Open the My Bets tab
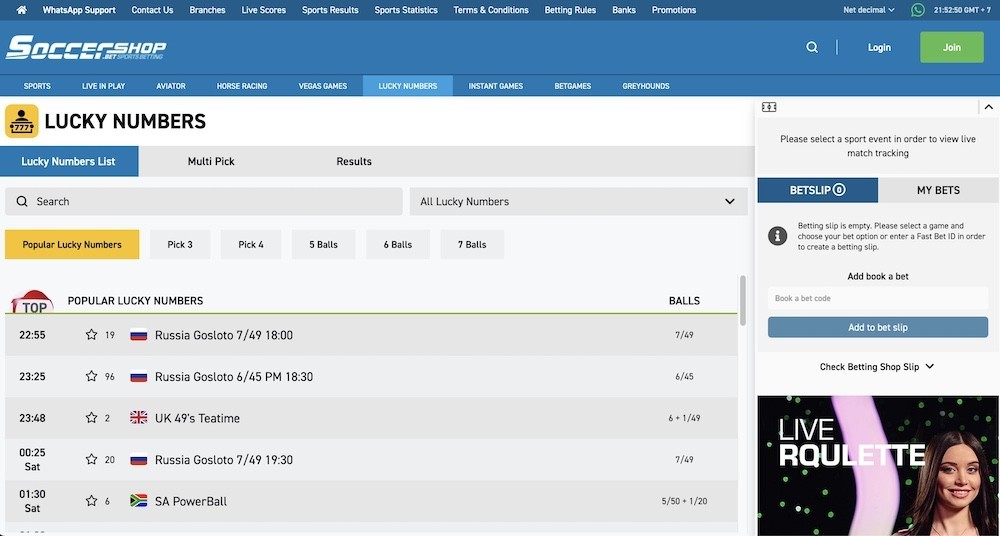This screenshot has height=536, width=1000. pyautogui.click(x=938, y=190)
